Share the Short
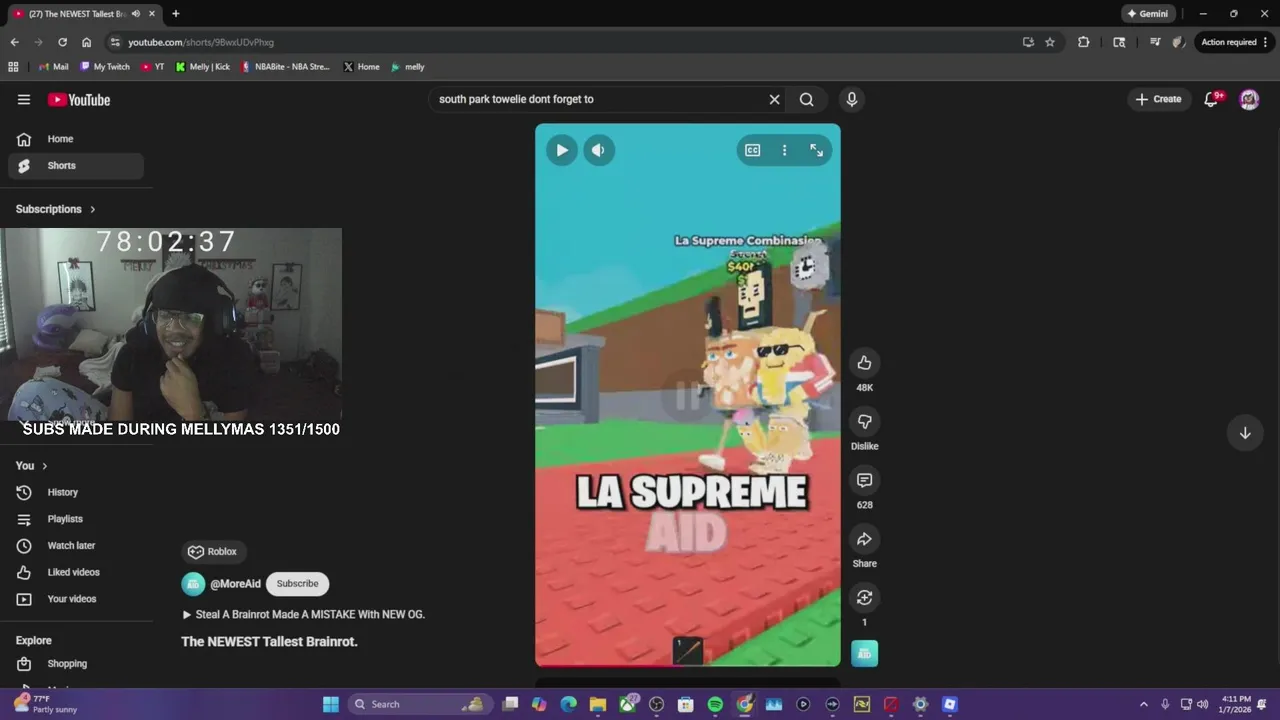The width and height of the screenshot is (1280, 720). coord(864,539)
